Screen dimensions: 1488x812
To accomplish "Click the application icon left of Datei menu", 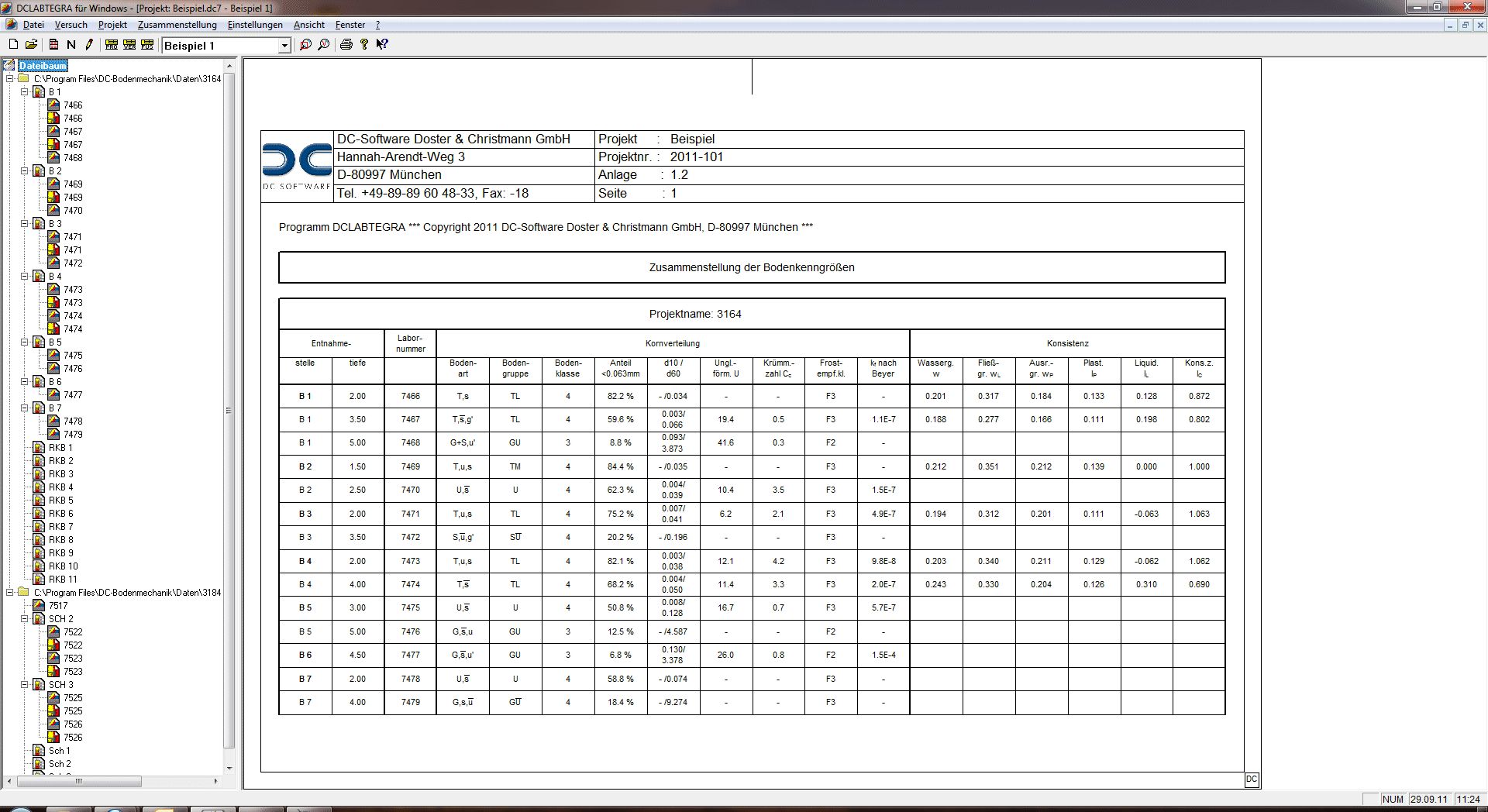I will pos(12,25).
